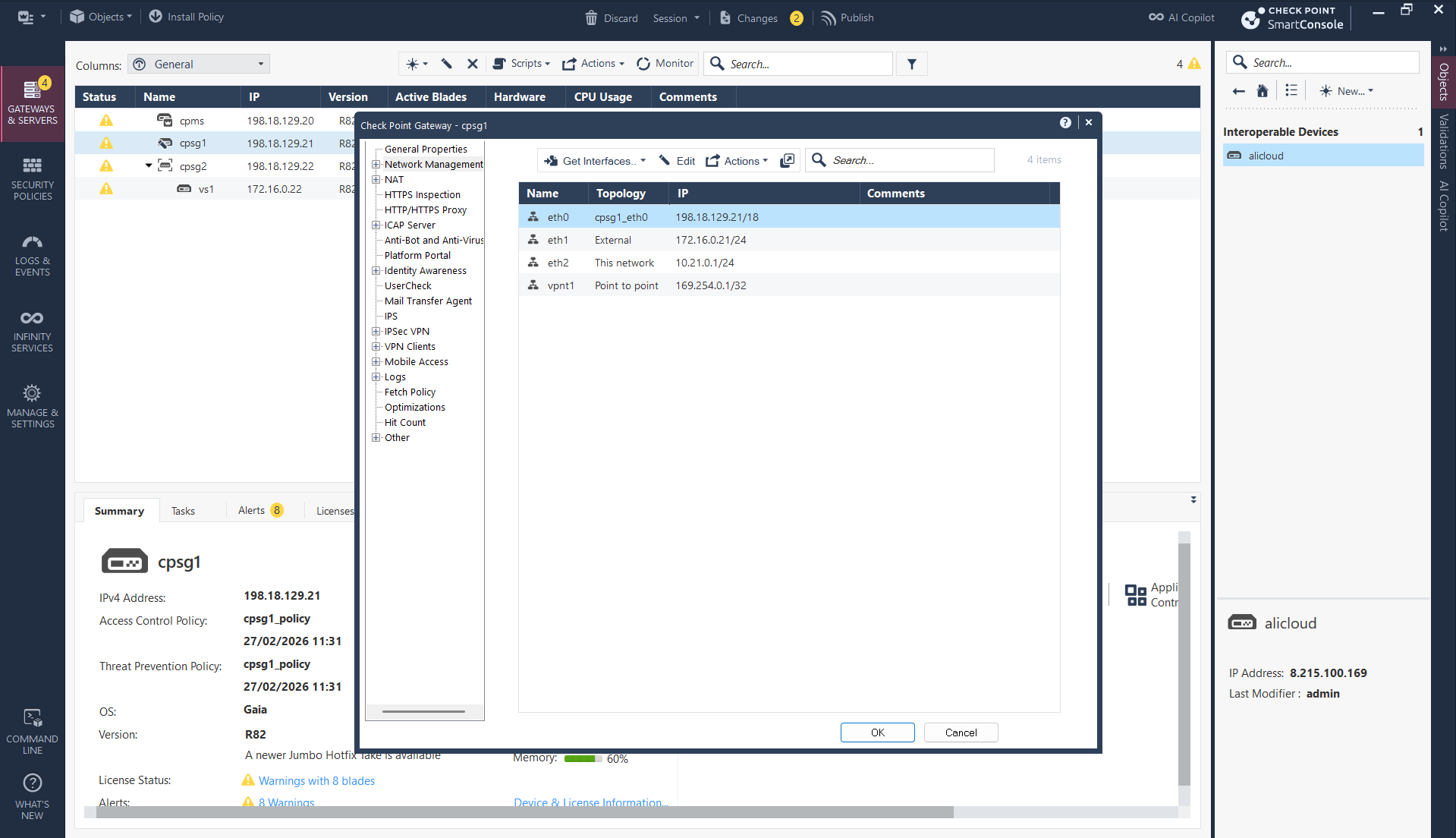The width and height of the screenshot is (1456, 838).
Task: Click Warnings with 8 blades link
Action: tap(316, 780)
